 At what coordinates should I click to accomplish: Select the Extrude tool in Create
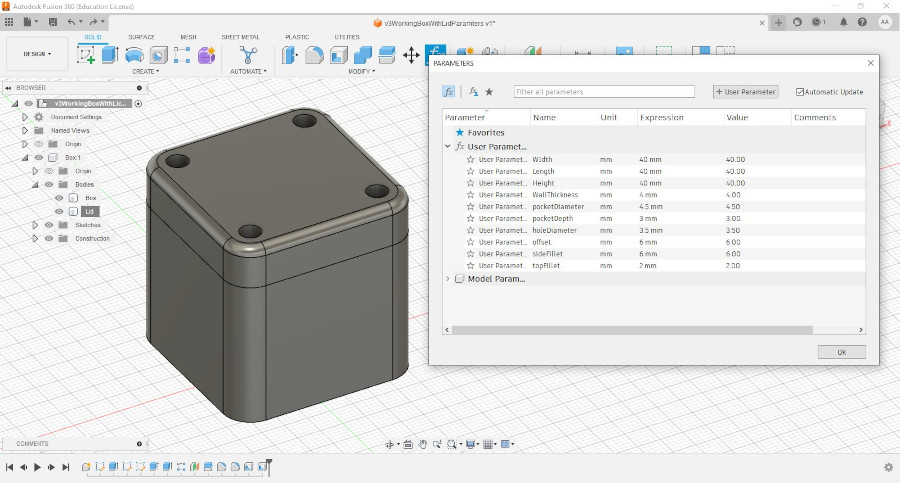(x=110, y=55)
